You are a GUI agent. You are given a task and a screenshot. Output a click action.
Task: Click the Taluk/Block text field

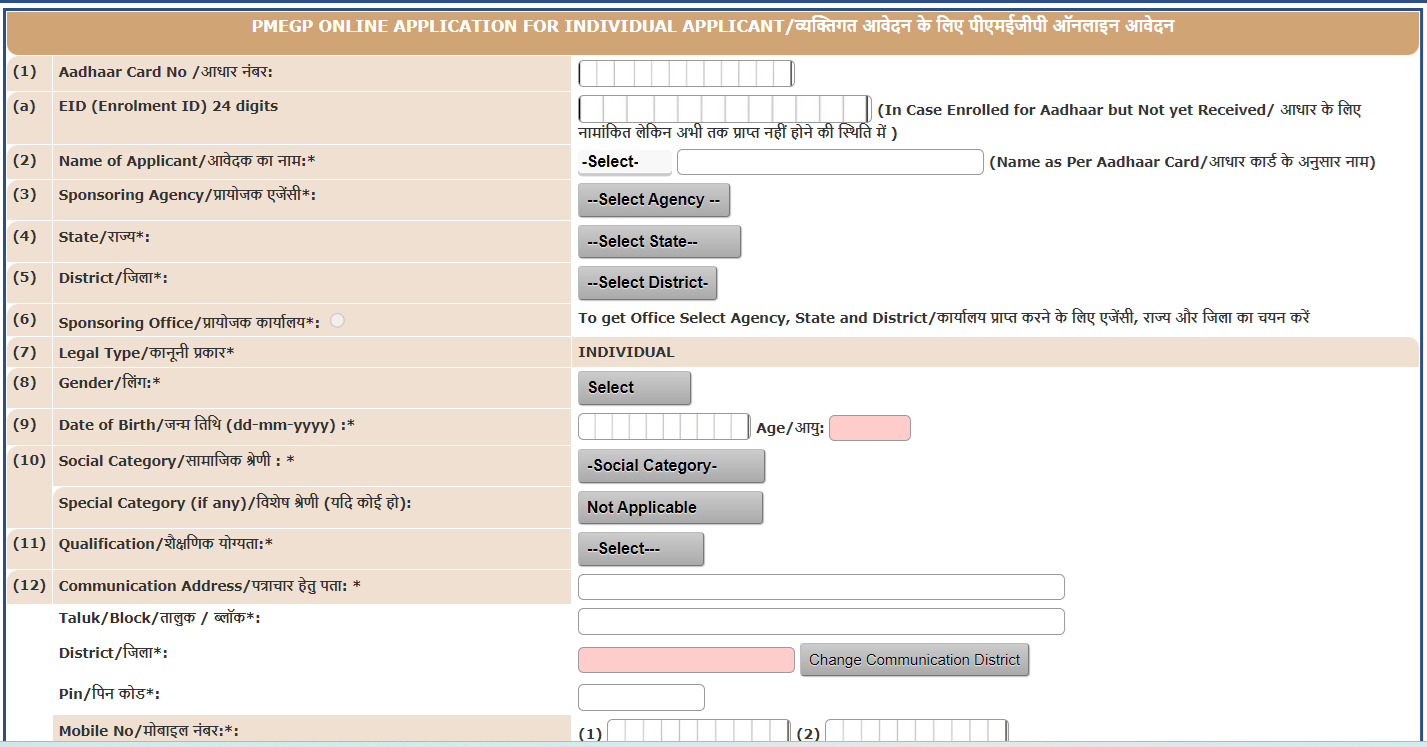coord(821,621)
